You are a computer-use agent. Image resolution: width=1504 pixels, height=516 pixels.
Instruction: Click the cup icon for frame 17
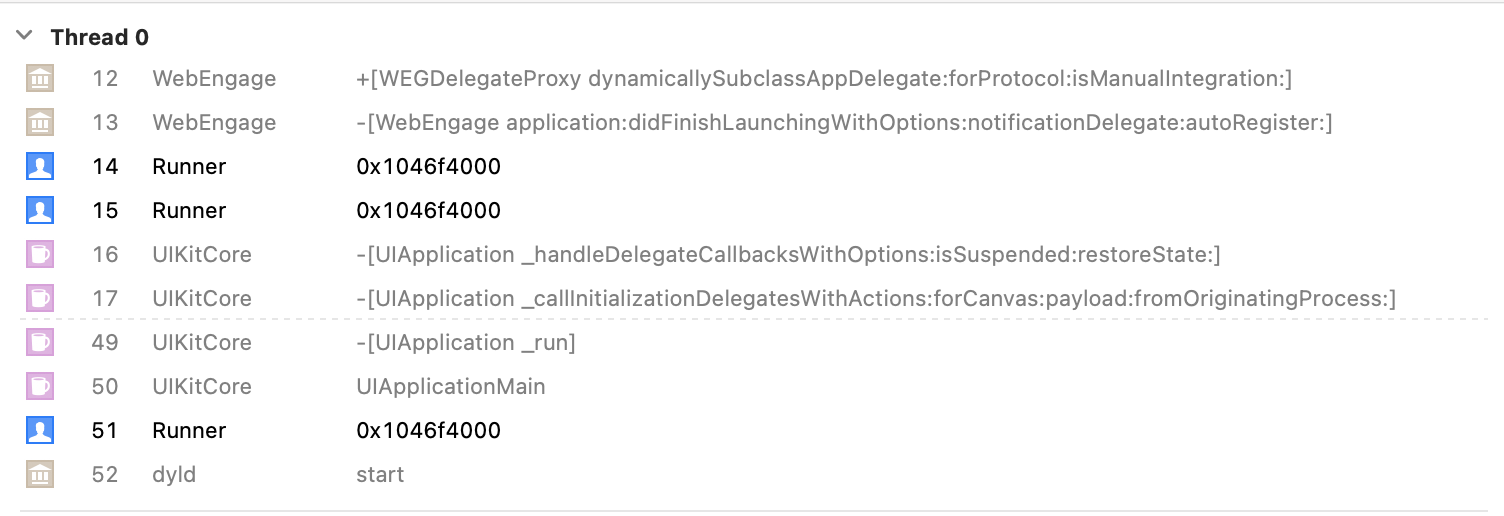coord(39,298)
